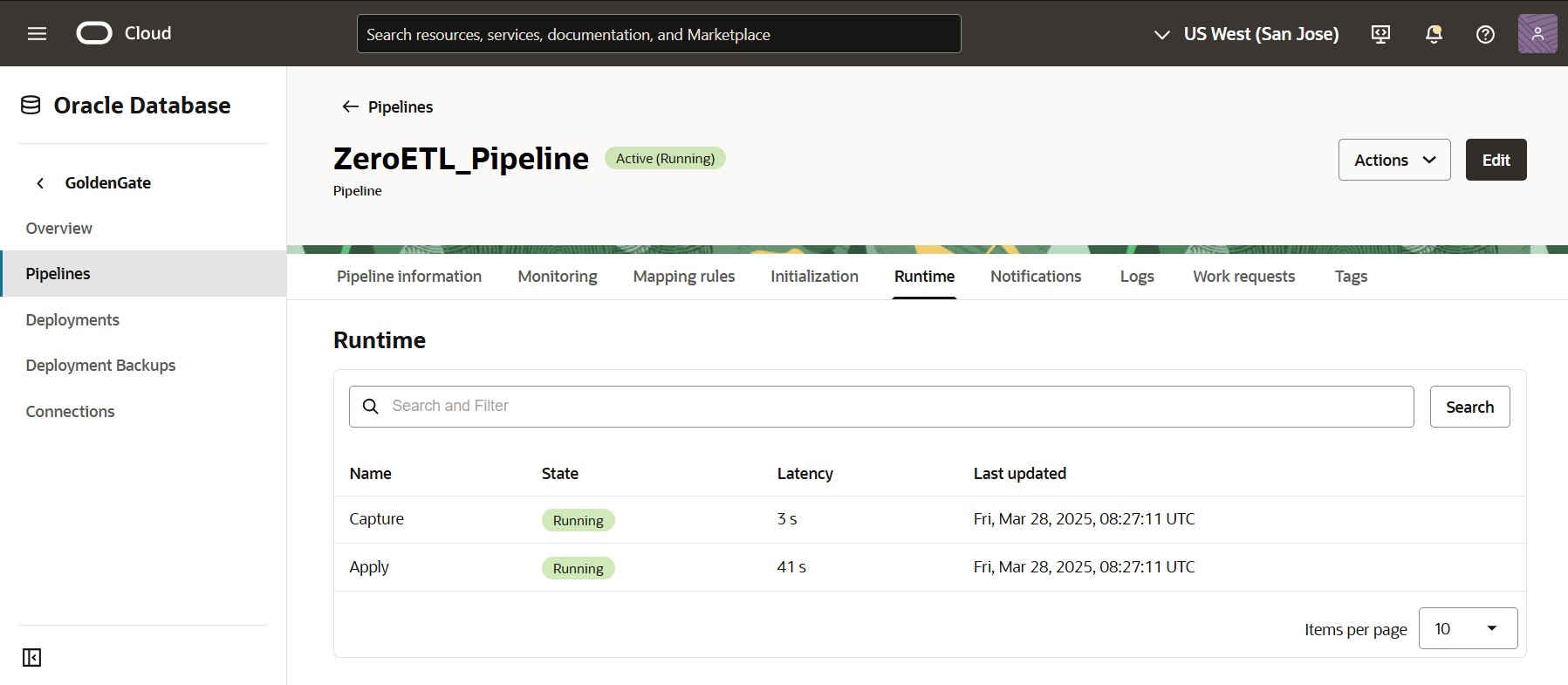1568x685 pixels.
Task: Select the Runtime tab
Action: click(x=924, y=277)
